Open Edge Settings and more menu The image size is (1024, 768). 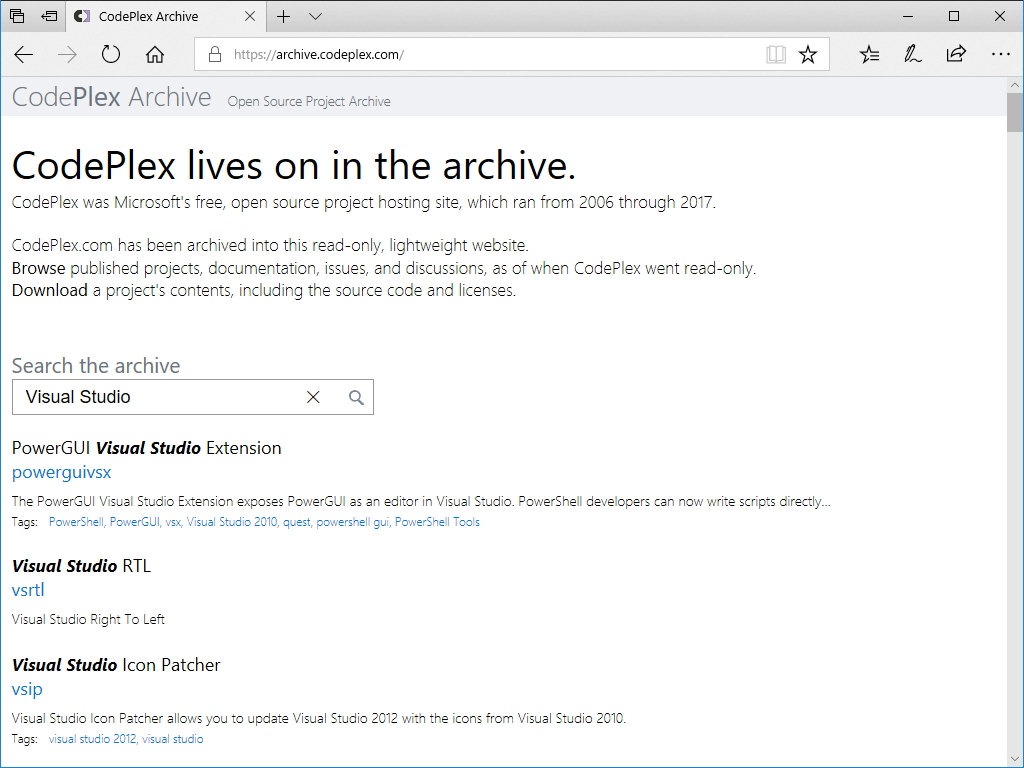pyautogui.click(x=1001, y=55)
